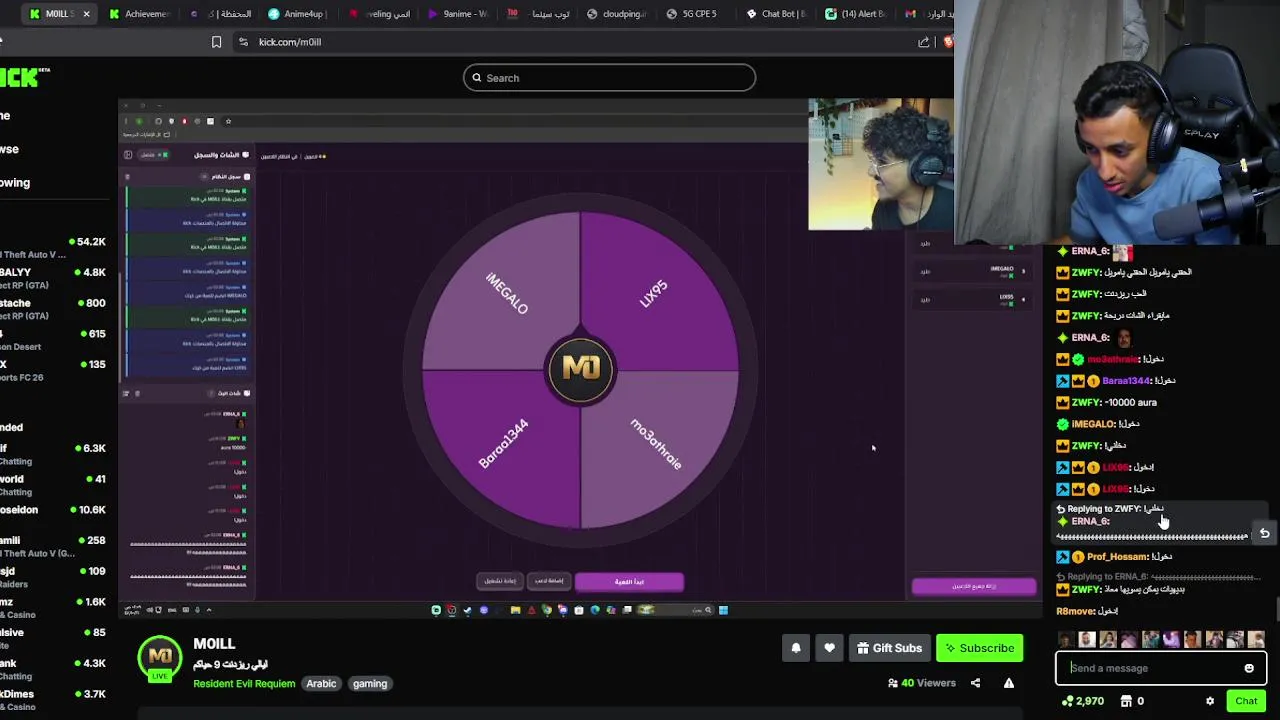
Task: Follow channel via heart icon
Action: (x=829, y=648)
